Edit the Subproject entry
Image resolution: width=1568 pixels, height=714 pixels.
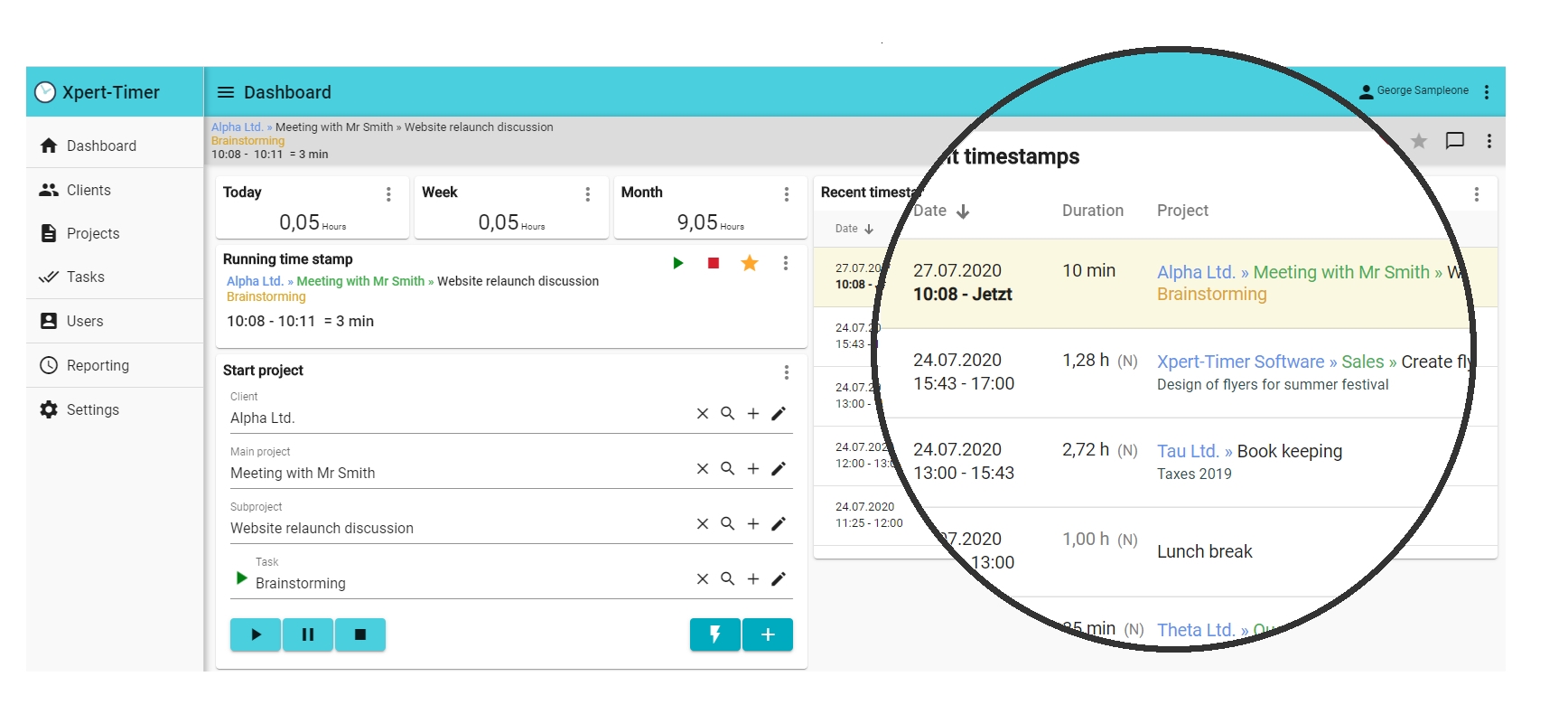pyautogui.click(x=779, y=524)
